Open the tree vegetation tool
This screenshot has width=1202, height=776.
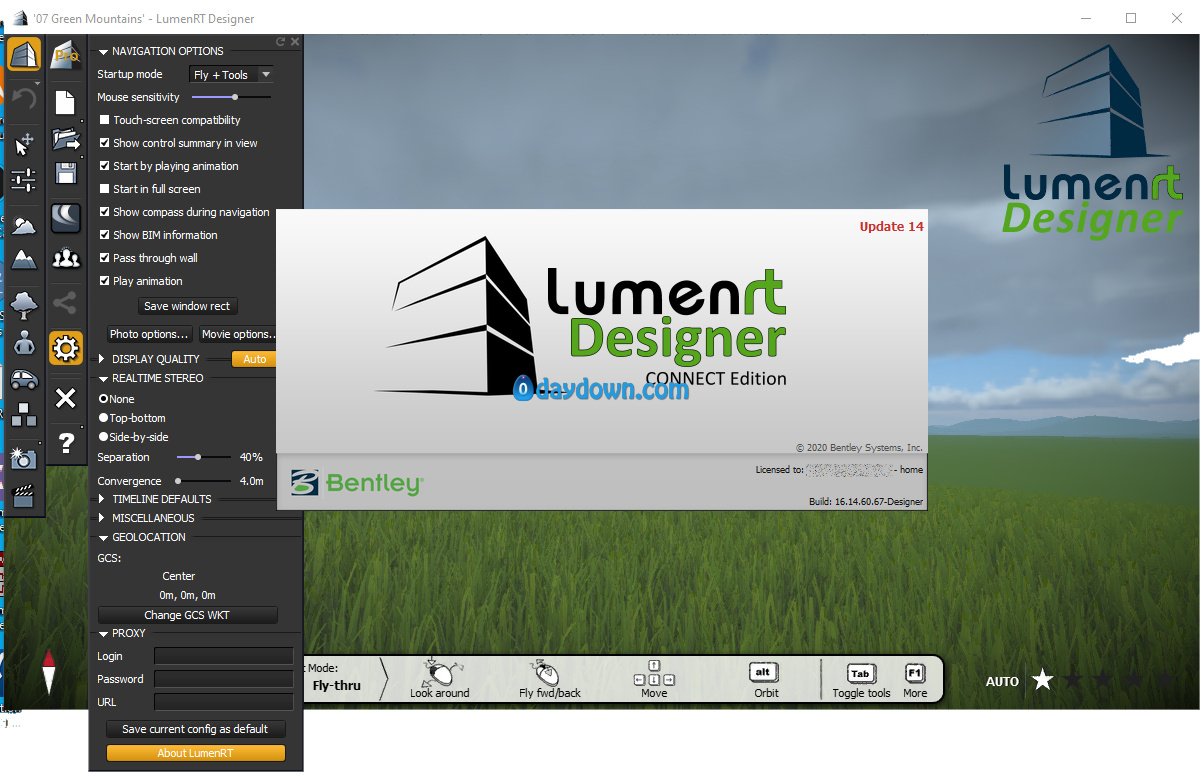tap(25, 305)
